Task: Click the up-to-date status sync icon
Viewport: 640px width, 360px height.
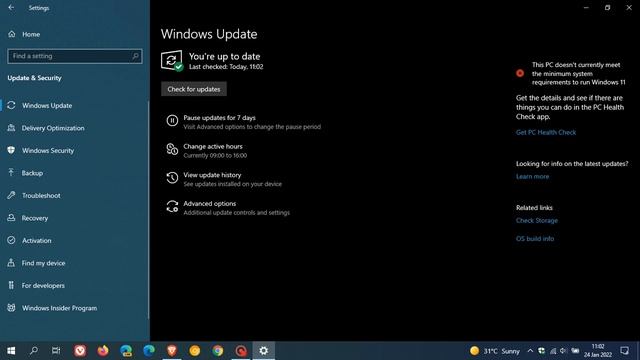Action: coord(171,61)
